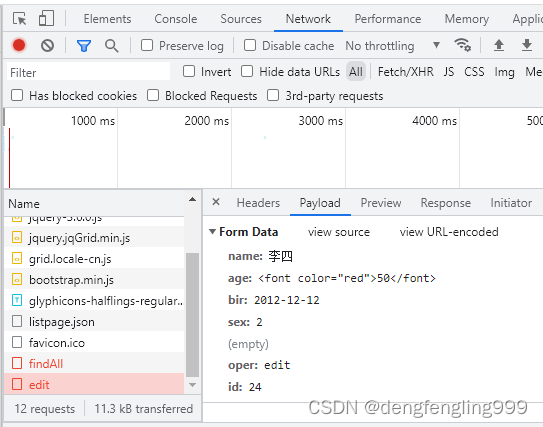Image resolution: width=543 pixels, height=427 pixels.
Task: Open network conditions wifi settings icon
Action: [x=462, y=45]
